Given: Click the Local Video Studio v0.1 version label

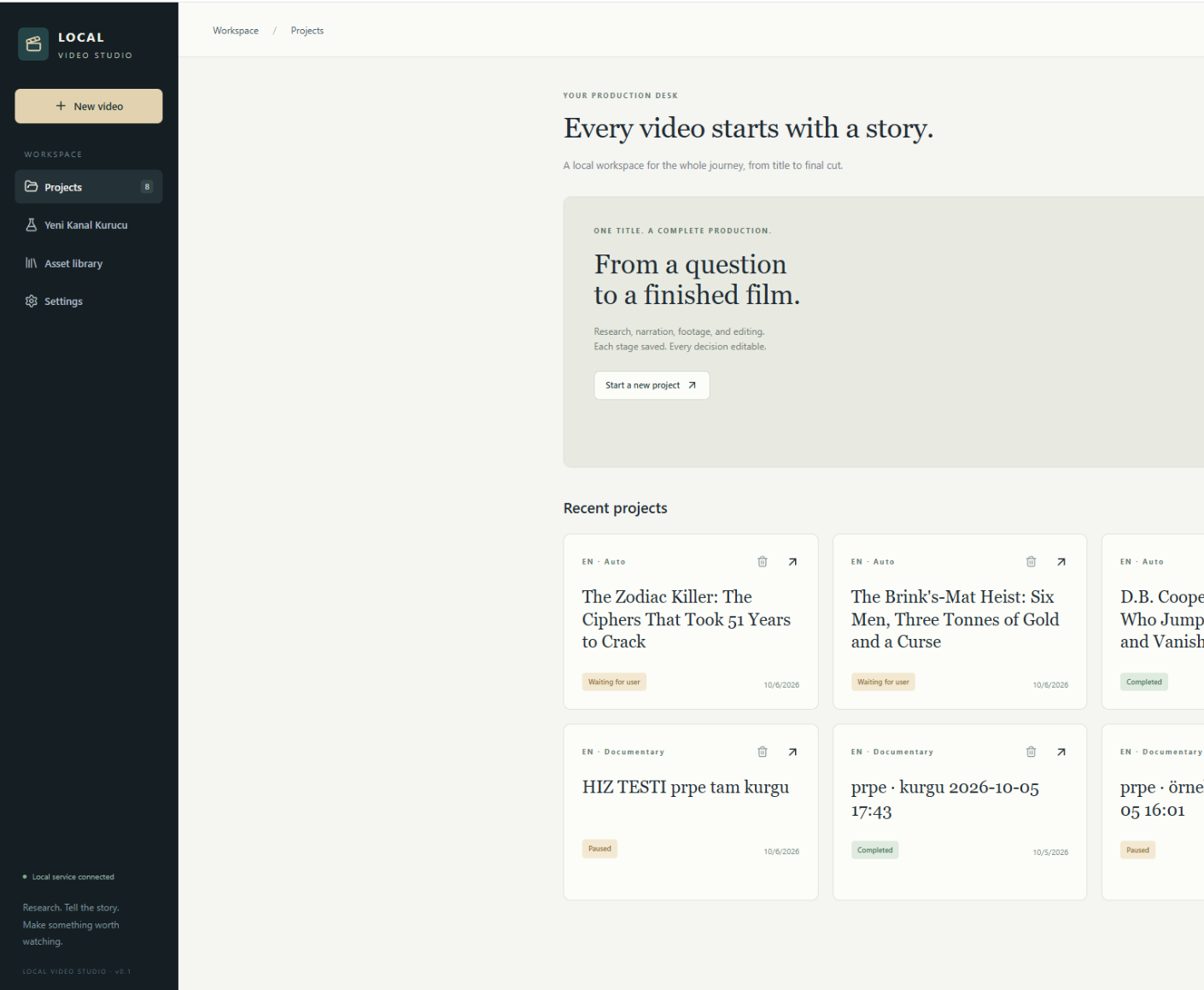Looking at the screenshot, I should click(x=77, y=971).
